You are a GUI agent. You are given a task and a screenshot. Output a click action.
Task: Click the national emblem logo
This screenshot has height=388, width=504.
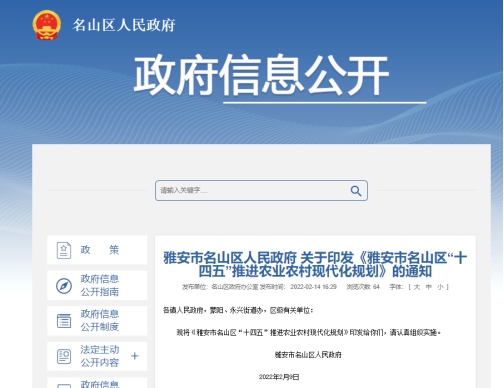47,25
